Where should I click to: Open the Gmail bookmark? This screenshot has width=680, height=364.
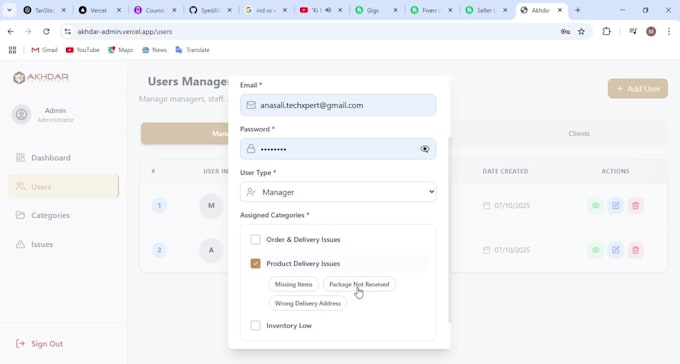(44, 50)
